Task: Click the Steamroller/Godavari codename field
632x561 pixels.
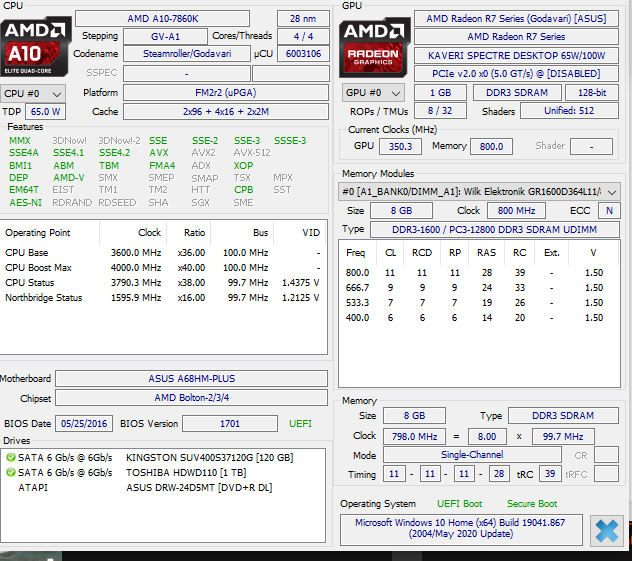Action: tap(187, 54)
